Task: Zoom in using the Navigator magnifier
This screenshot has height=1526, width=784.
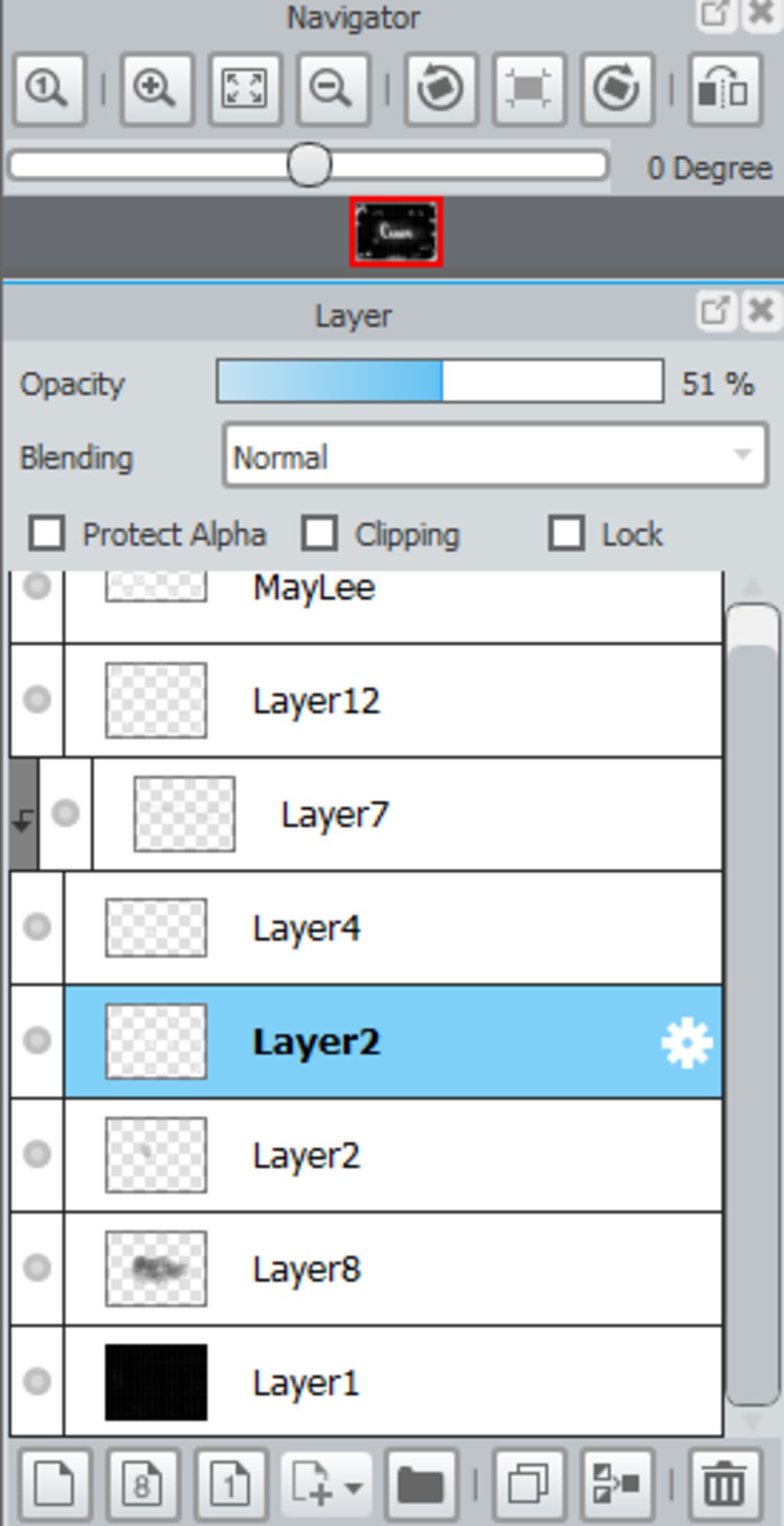Action: pyautogui.click(x=155, y=89)
